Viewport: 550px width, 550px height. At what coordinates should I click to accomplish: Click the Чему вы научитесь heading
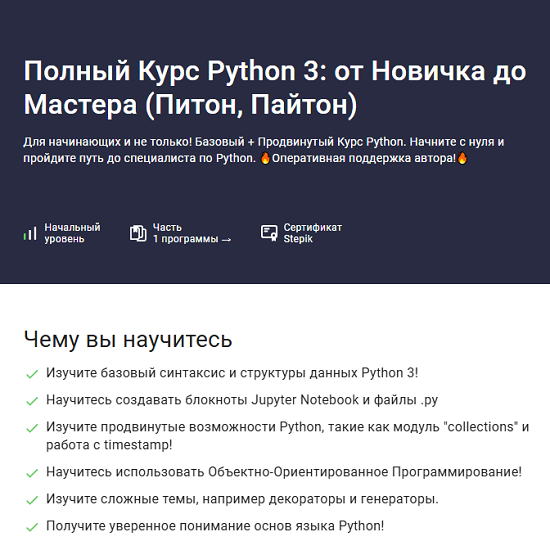point(128,340)
